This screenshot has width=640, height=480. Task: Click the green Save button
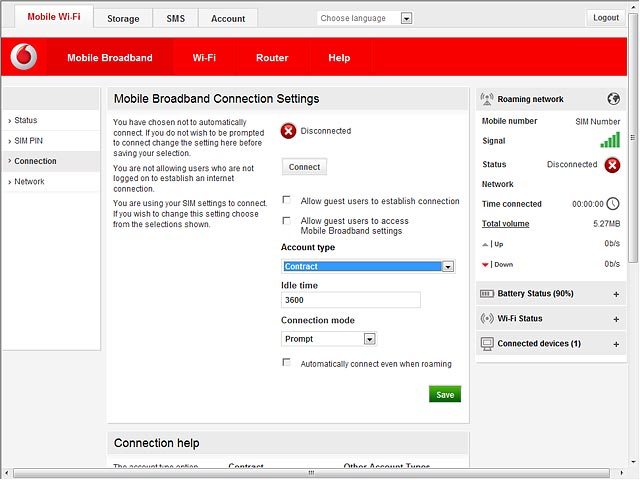[x=445, y=394]
